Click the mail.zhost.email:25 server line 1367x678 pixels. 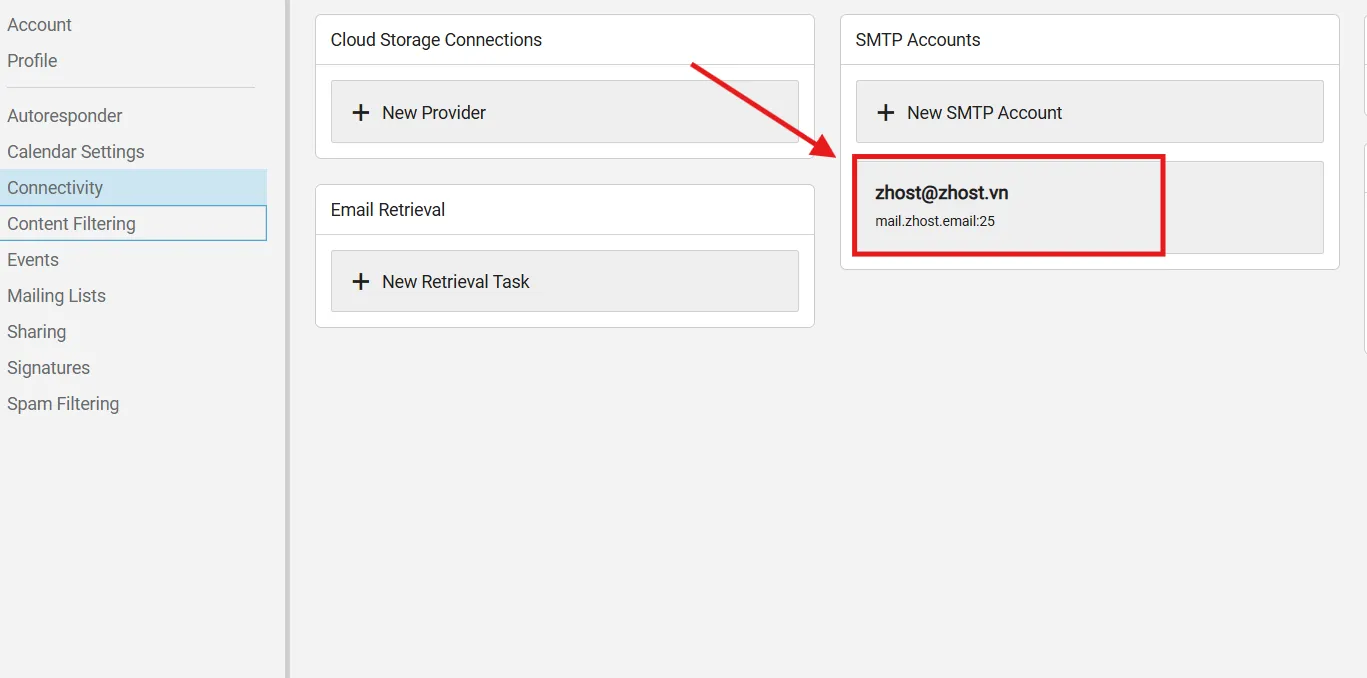pos(935,221)
